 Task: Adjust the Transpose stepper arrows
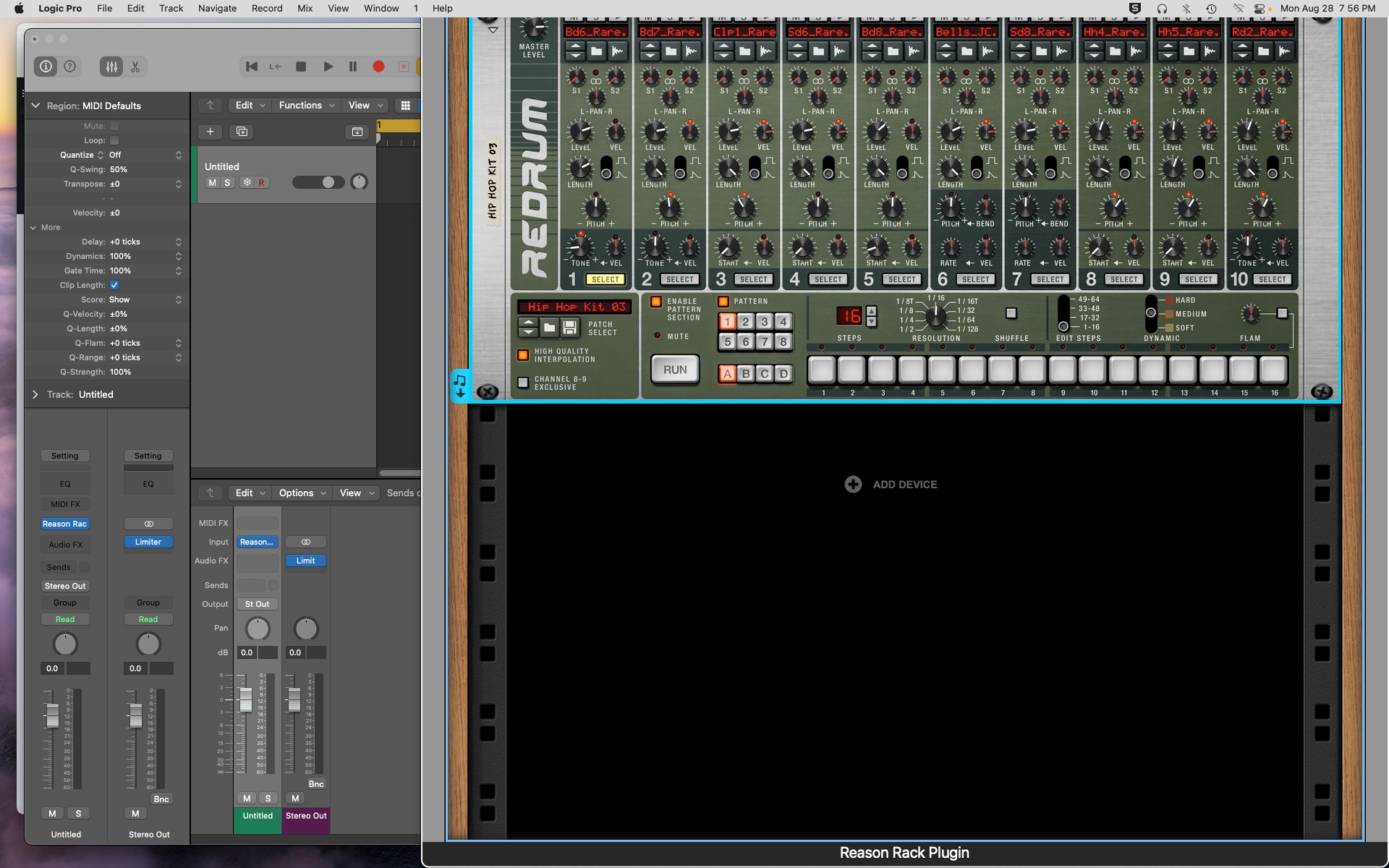point(179,184)
